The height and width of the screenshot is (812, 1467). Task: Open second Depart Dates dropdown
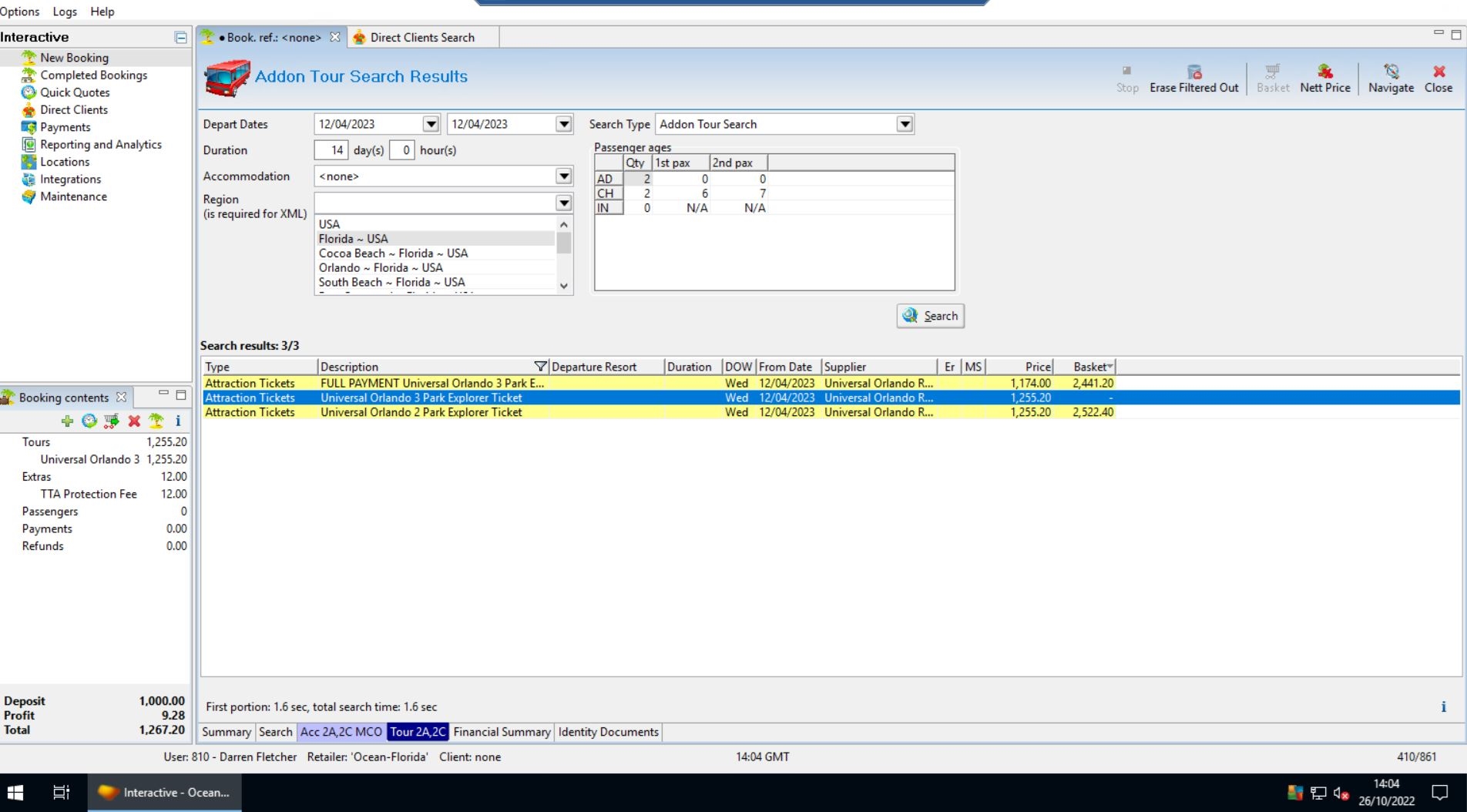[x=564, y=124]
